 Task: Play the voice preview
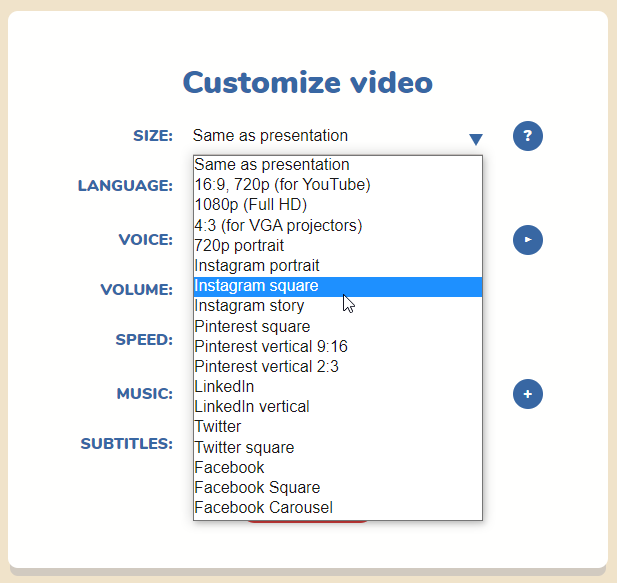[x=527, y=240]
